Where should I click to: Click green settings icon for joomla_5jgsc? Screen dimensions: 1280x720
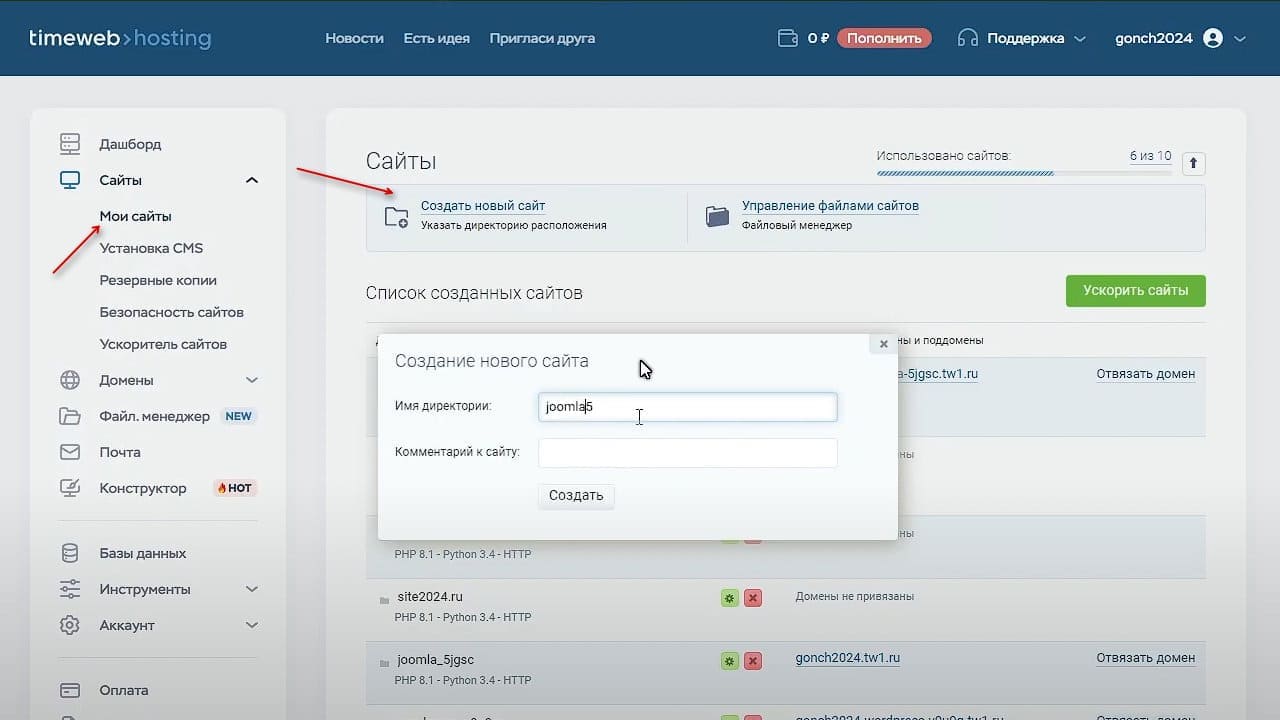pos(730,661)
